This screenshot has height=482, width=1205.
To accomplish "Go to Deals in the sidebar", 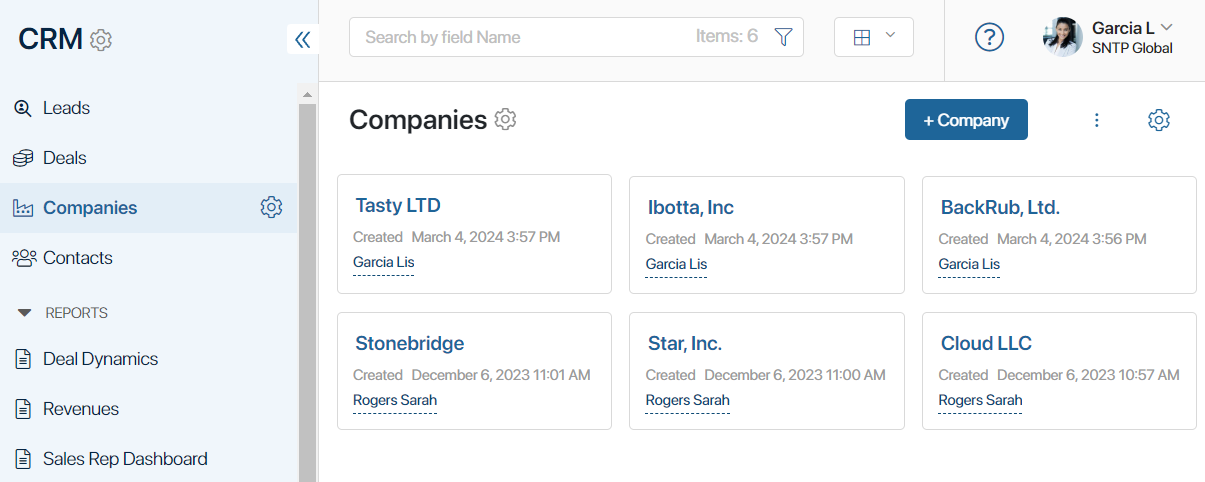I will click(64, 158).
